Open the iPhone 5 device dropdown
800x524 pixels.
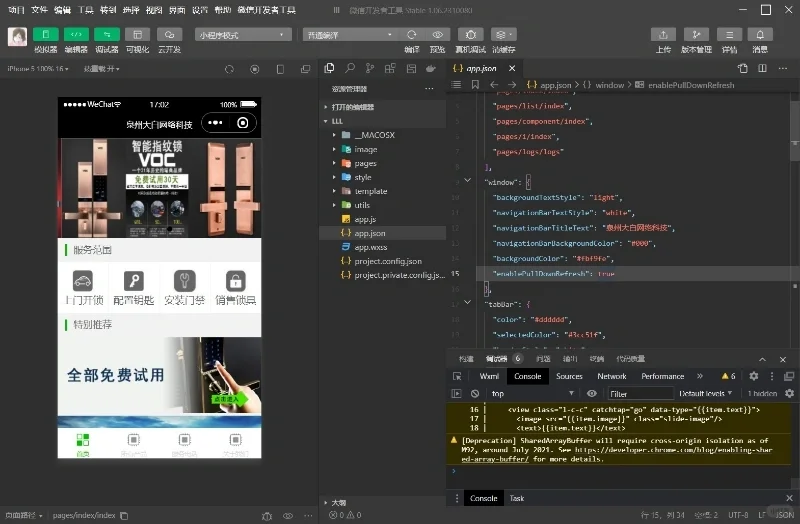[38, 68]
